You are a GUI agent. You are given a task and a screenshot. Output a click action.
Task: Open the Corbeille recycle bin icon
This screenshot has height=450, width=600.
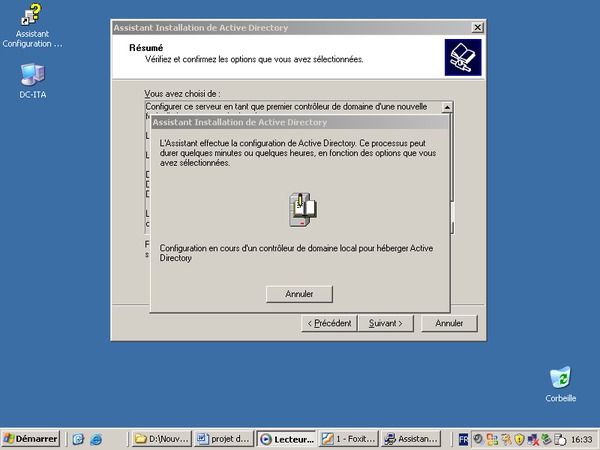click(x=561, y=384)
